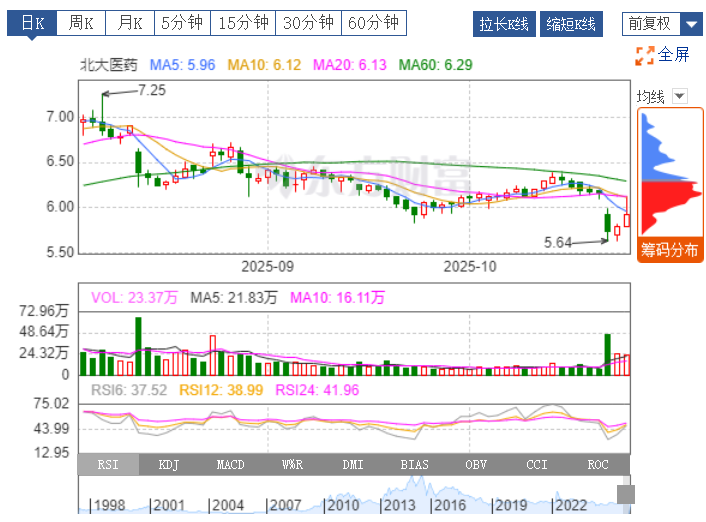Click the 1998 marker on history timeline
This screenshot has width=706, height=522.
click(x=109, y=505)
